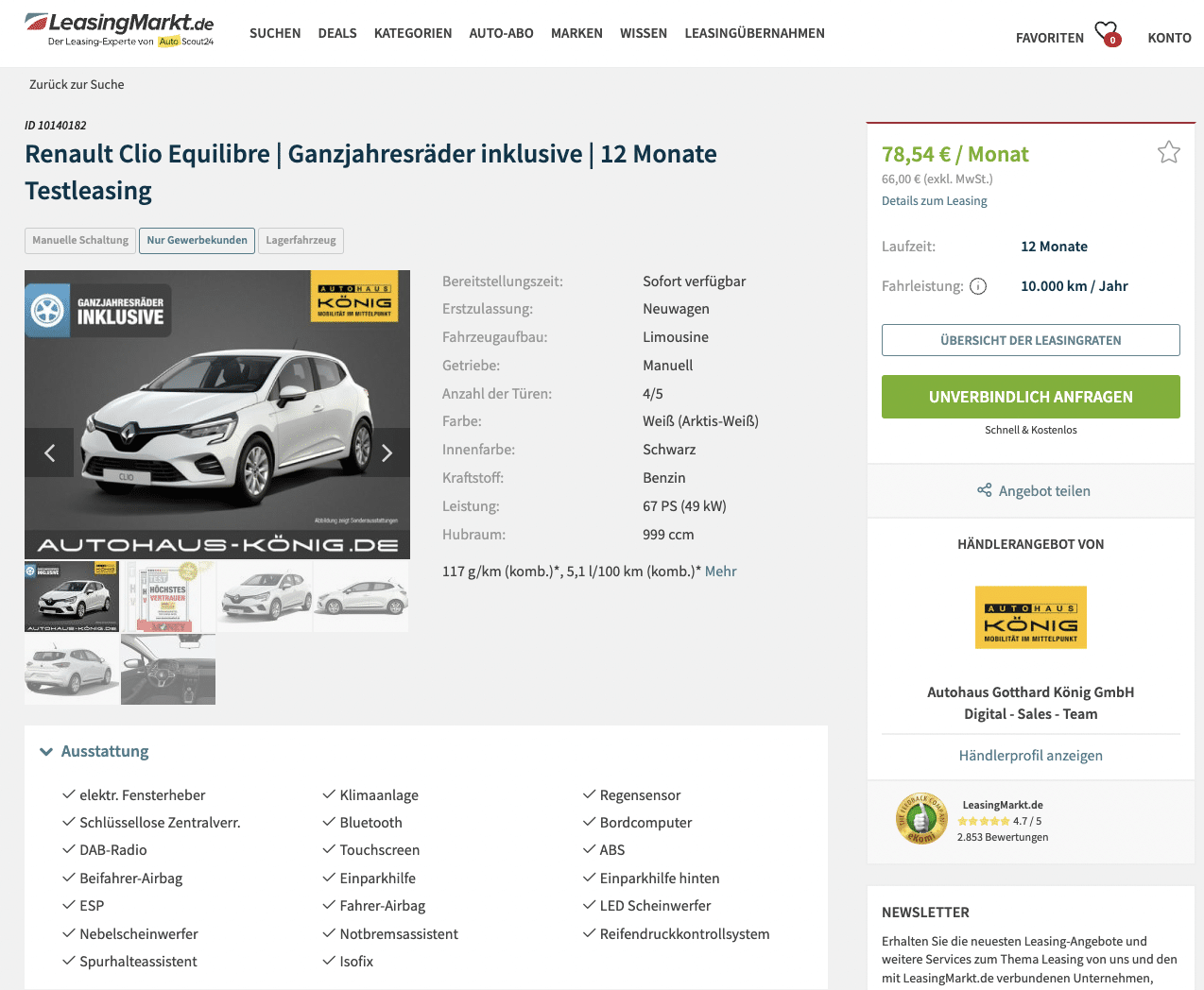1204x990 pixels.
Task: Select the Nur Gewerbekunden tag
Action: click(197, 240)
